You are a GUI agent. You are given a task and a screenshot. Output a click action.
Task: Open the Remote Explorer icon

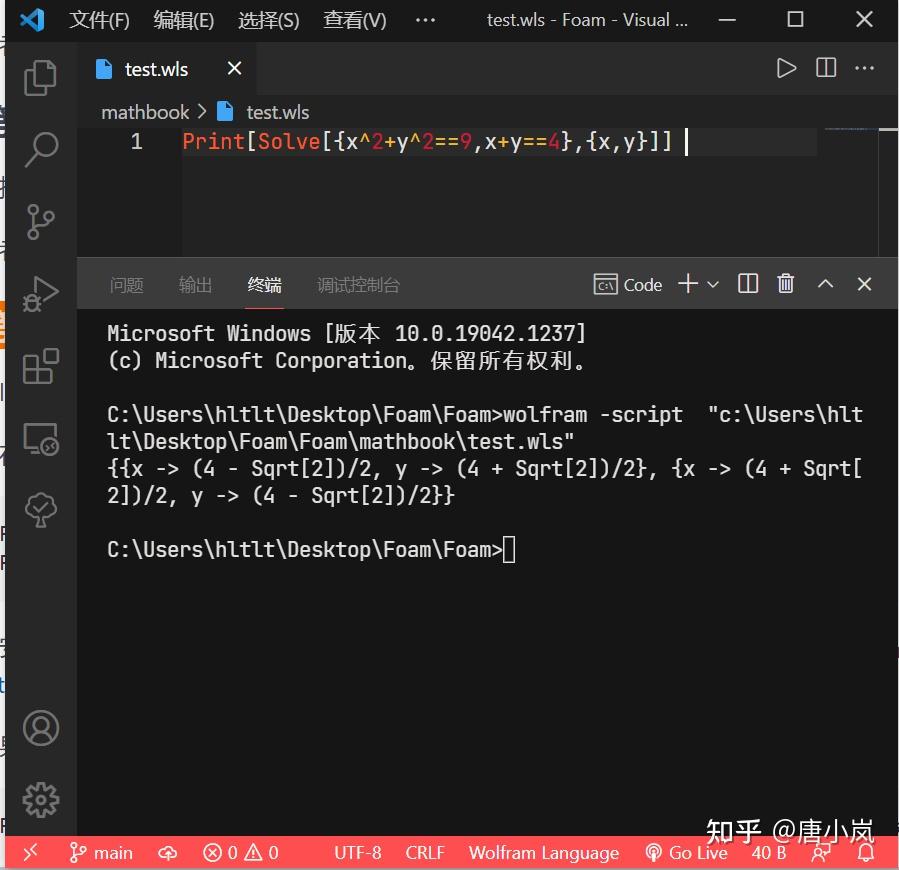[40, 437]
